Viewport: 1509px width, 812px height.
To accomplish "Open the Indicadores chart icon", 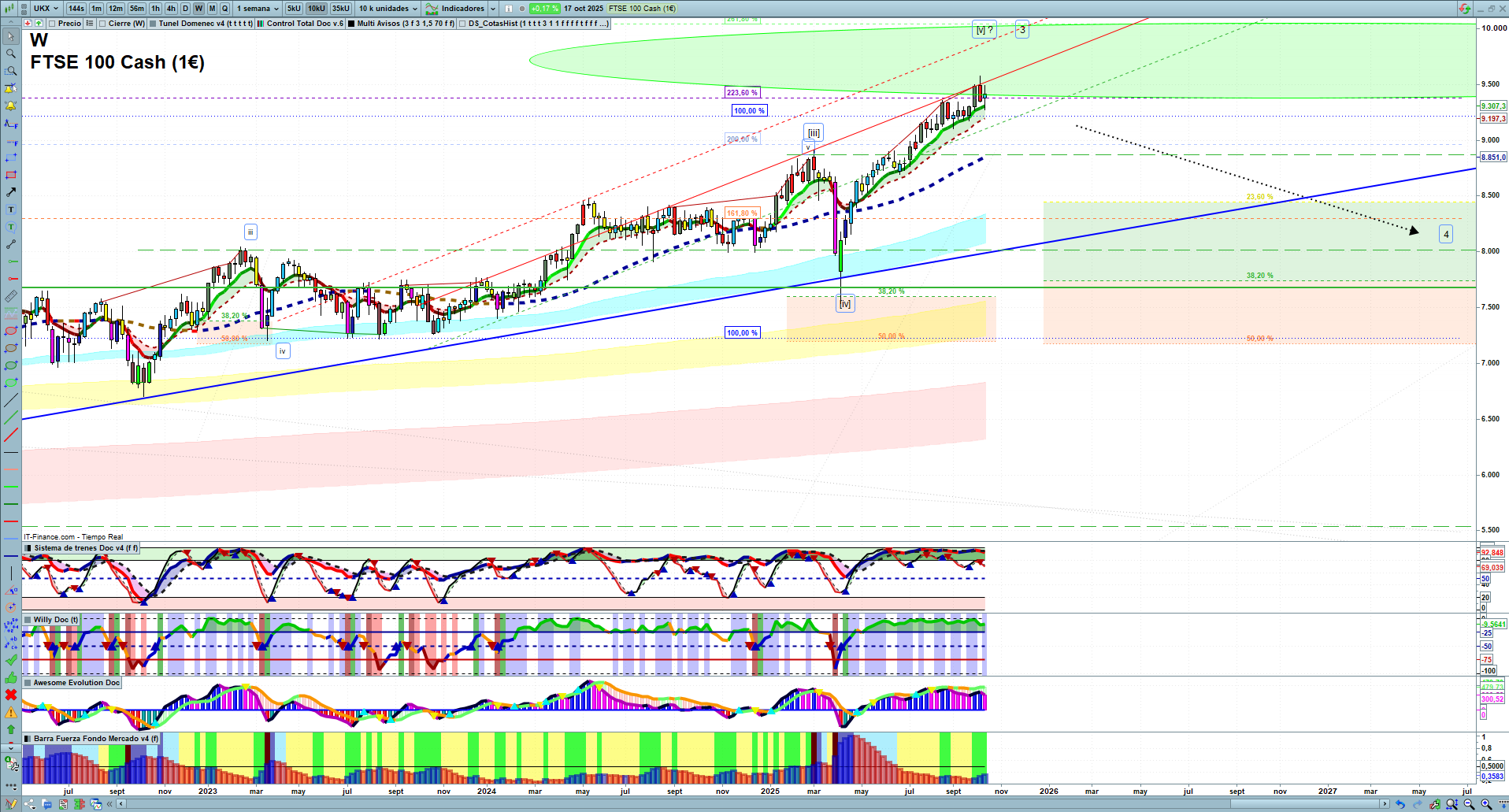I will (432, 9).
